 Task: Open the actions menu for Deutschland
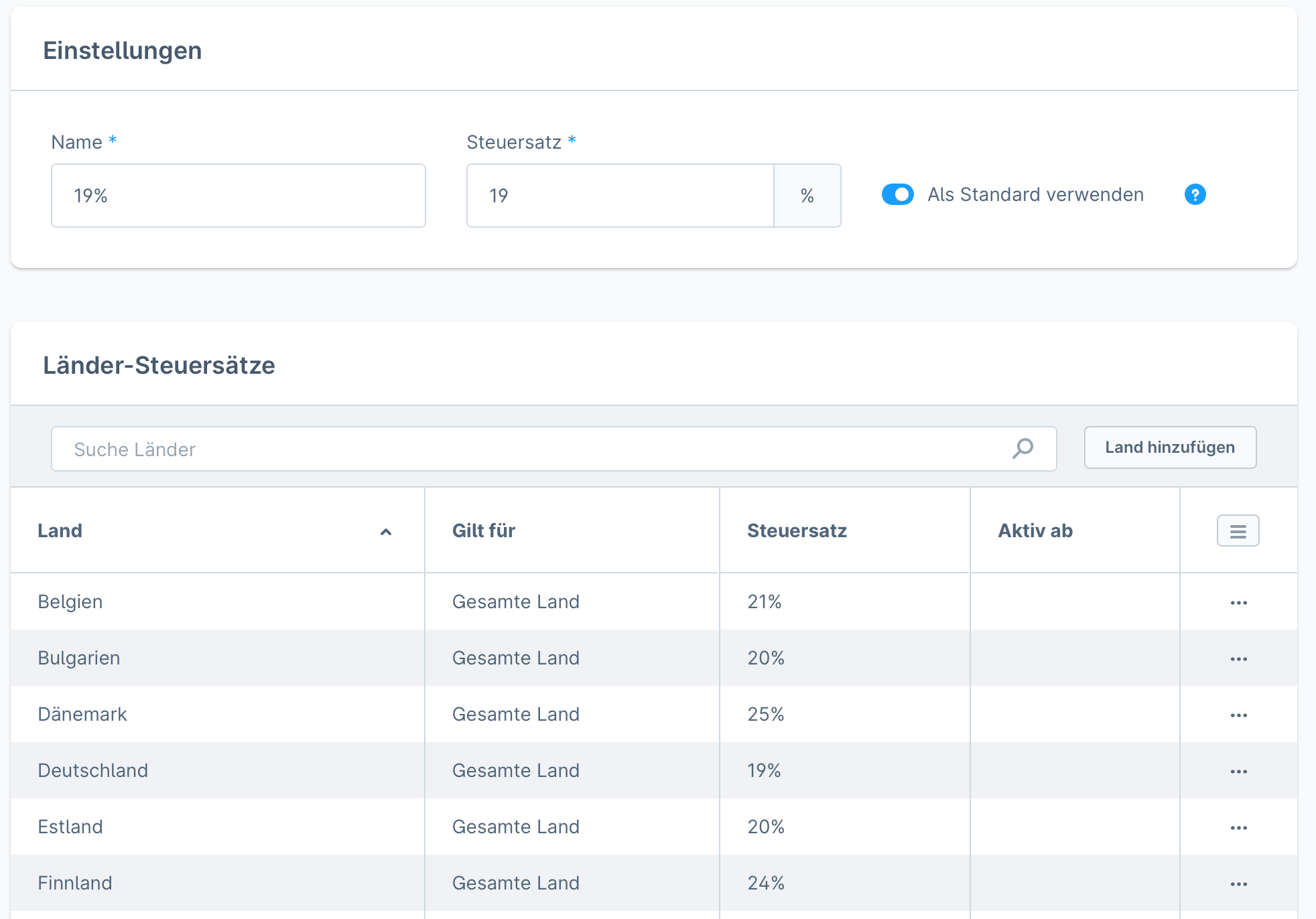(x=1238, y=771)
